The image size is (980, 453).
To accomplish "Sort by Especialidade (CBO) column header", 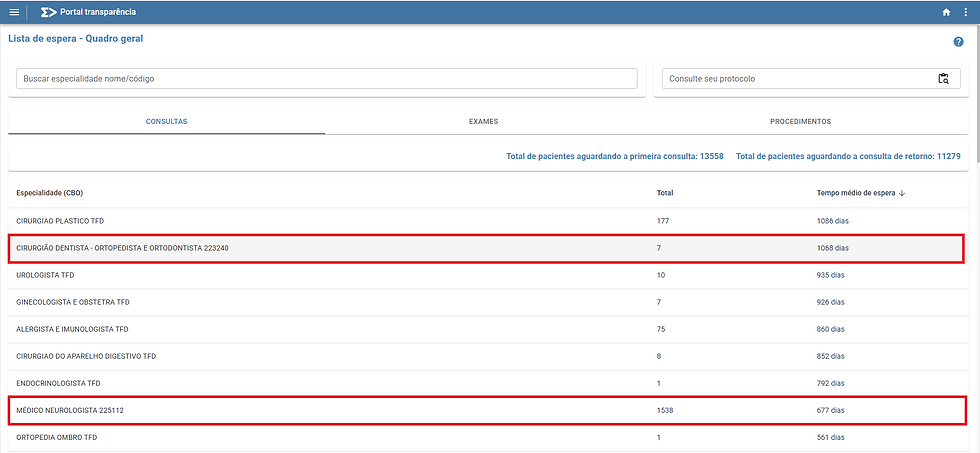I will [x=49, y=193].
